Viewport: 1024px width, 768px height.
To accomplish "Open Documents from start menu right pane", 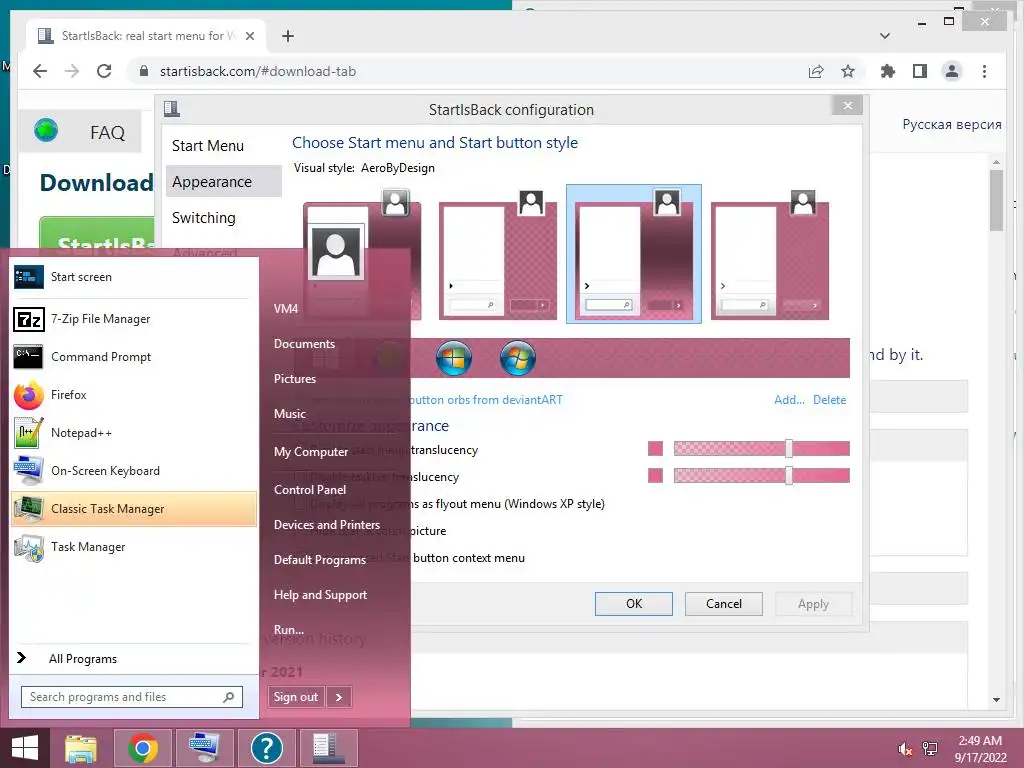I will 304,344.
